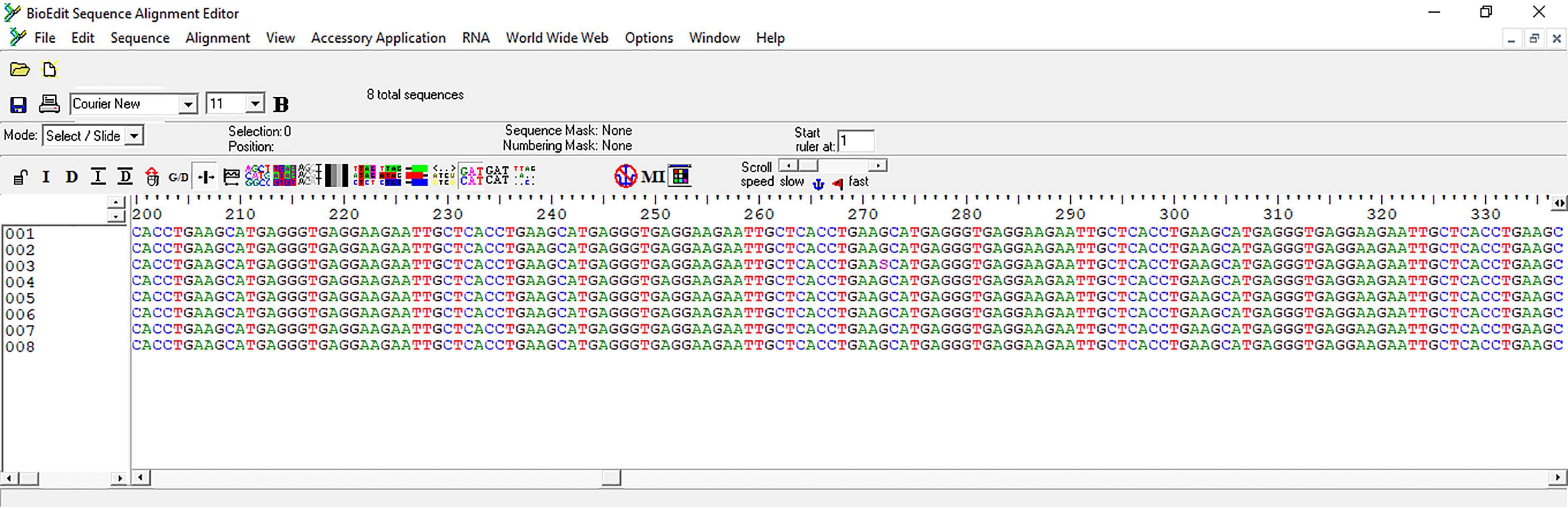Viewport: 1568px width, 508px height.
Task: Click the scroll speed slider thumb
Action: click(808, 166)
